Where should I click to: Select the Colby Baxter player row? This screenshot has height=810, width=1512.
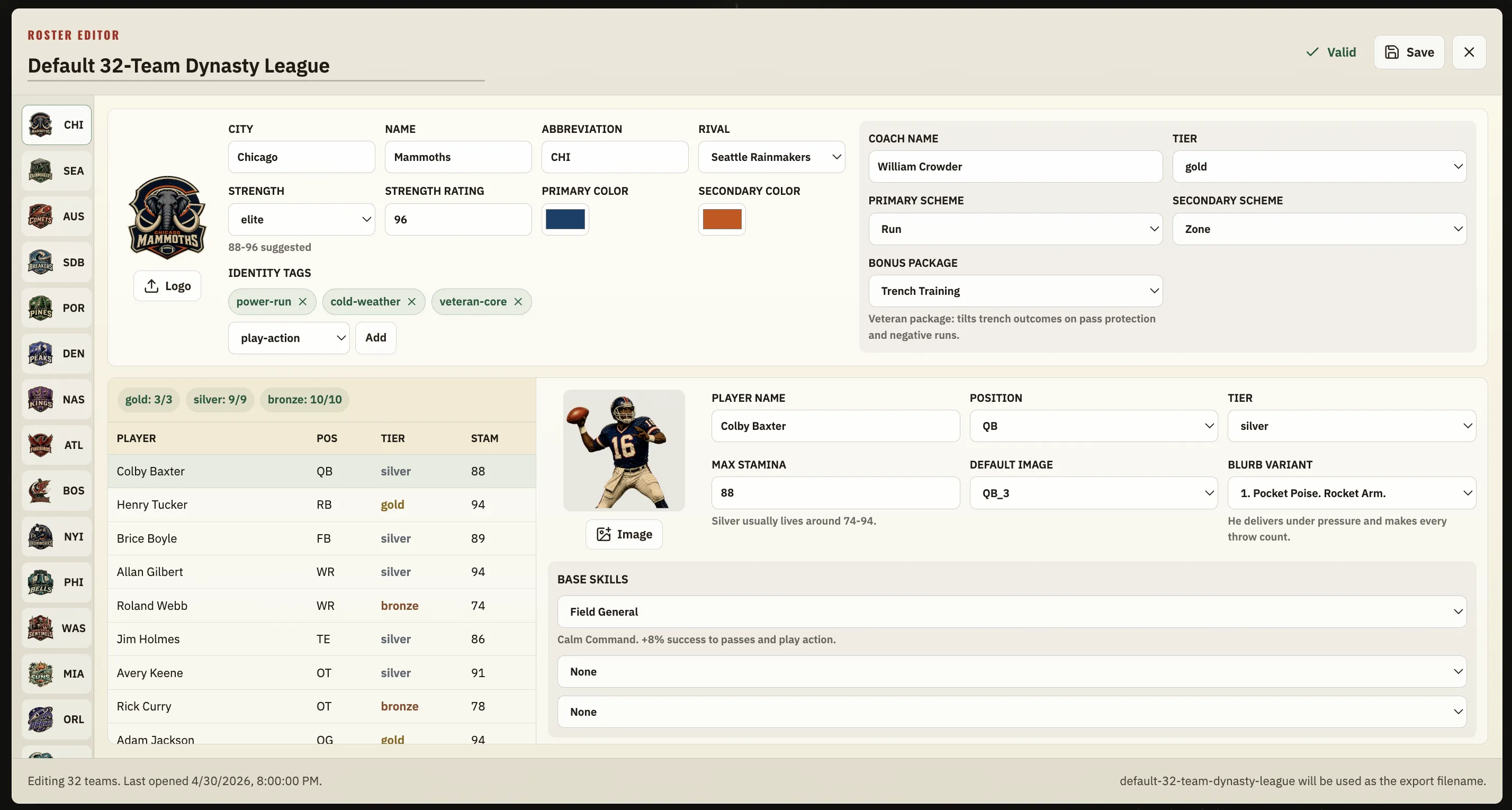322,471
